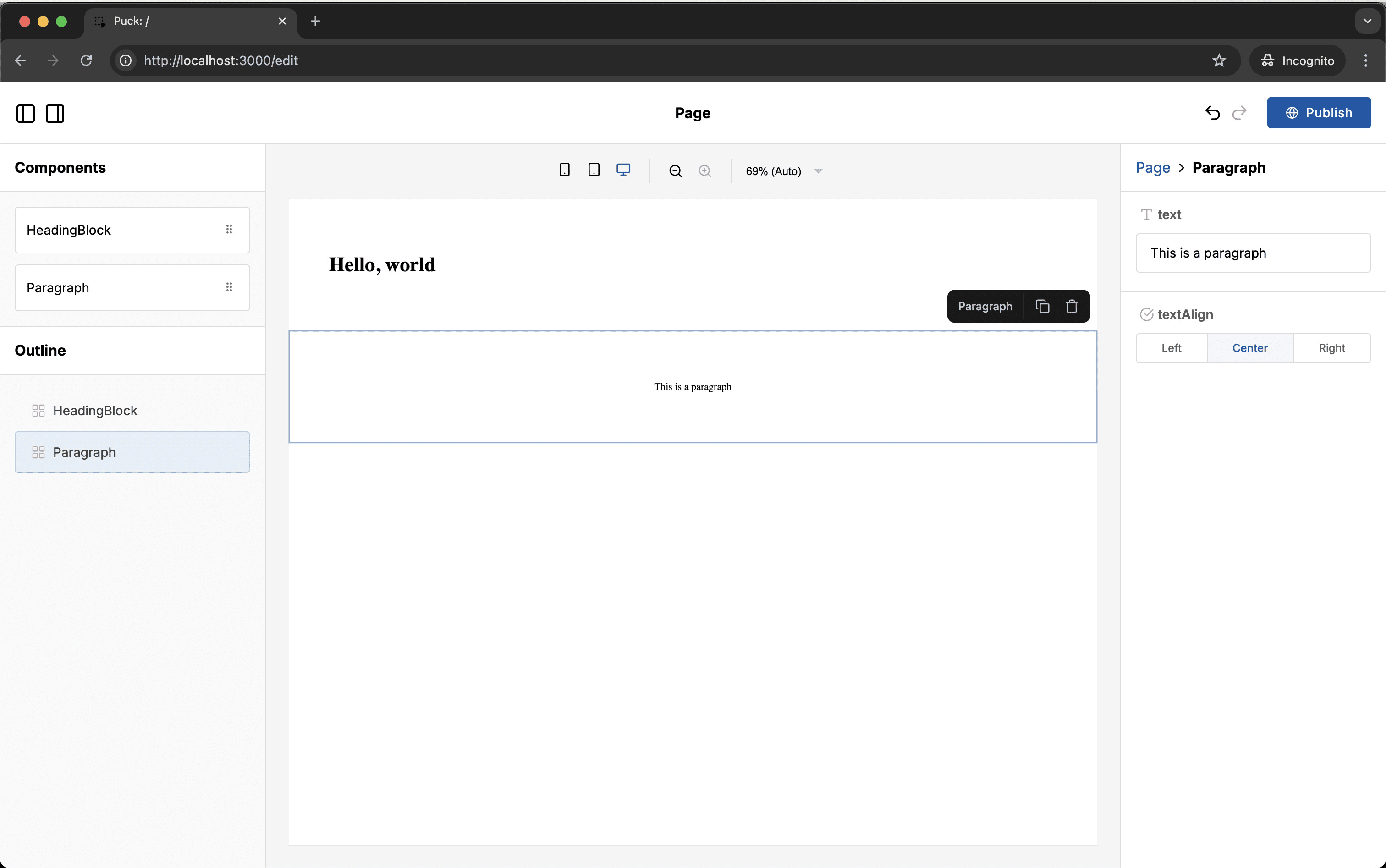This screenshot has height=868, width=1386.
Task: Delete the Paragraph block with trash icon
Action: point(1072,306)
